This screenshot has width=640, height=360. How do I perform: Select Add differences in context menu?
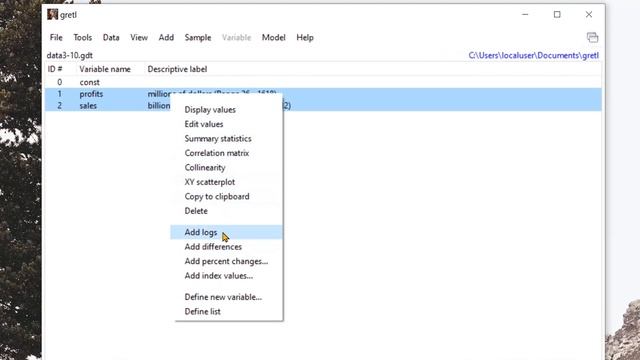tap(227, 247)
